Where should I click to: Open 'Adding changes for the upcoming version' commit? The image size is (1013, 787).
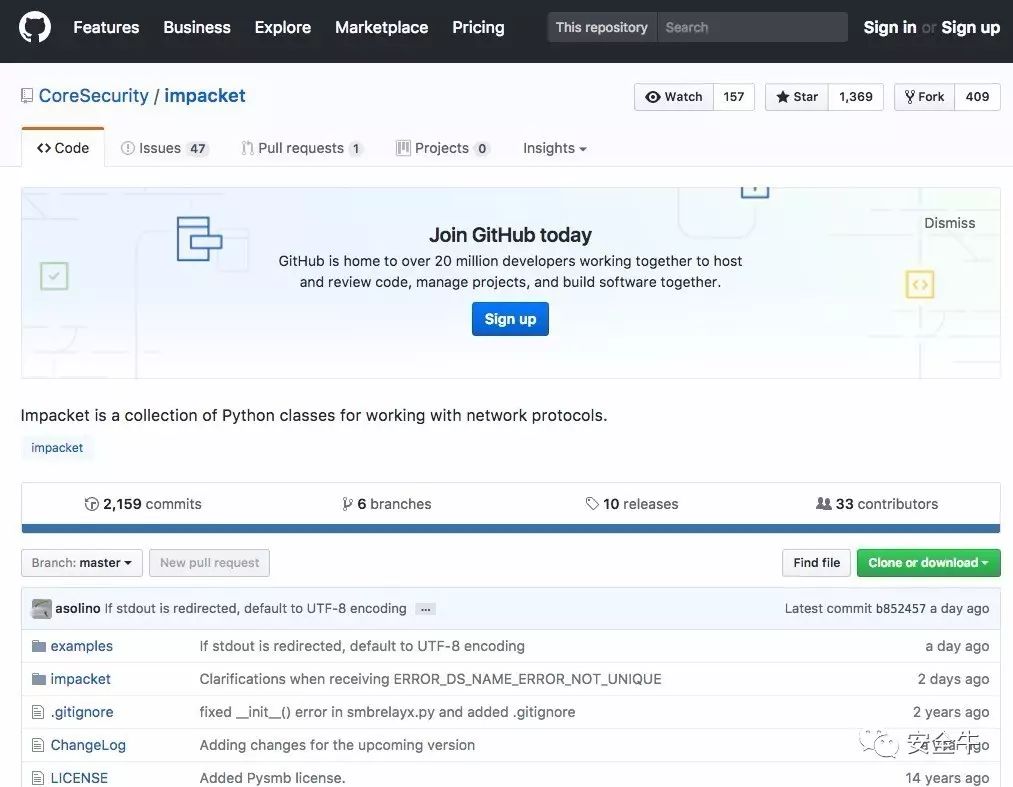click(x=337, y=745)
